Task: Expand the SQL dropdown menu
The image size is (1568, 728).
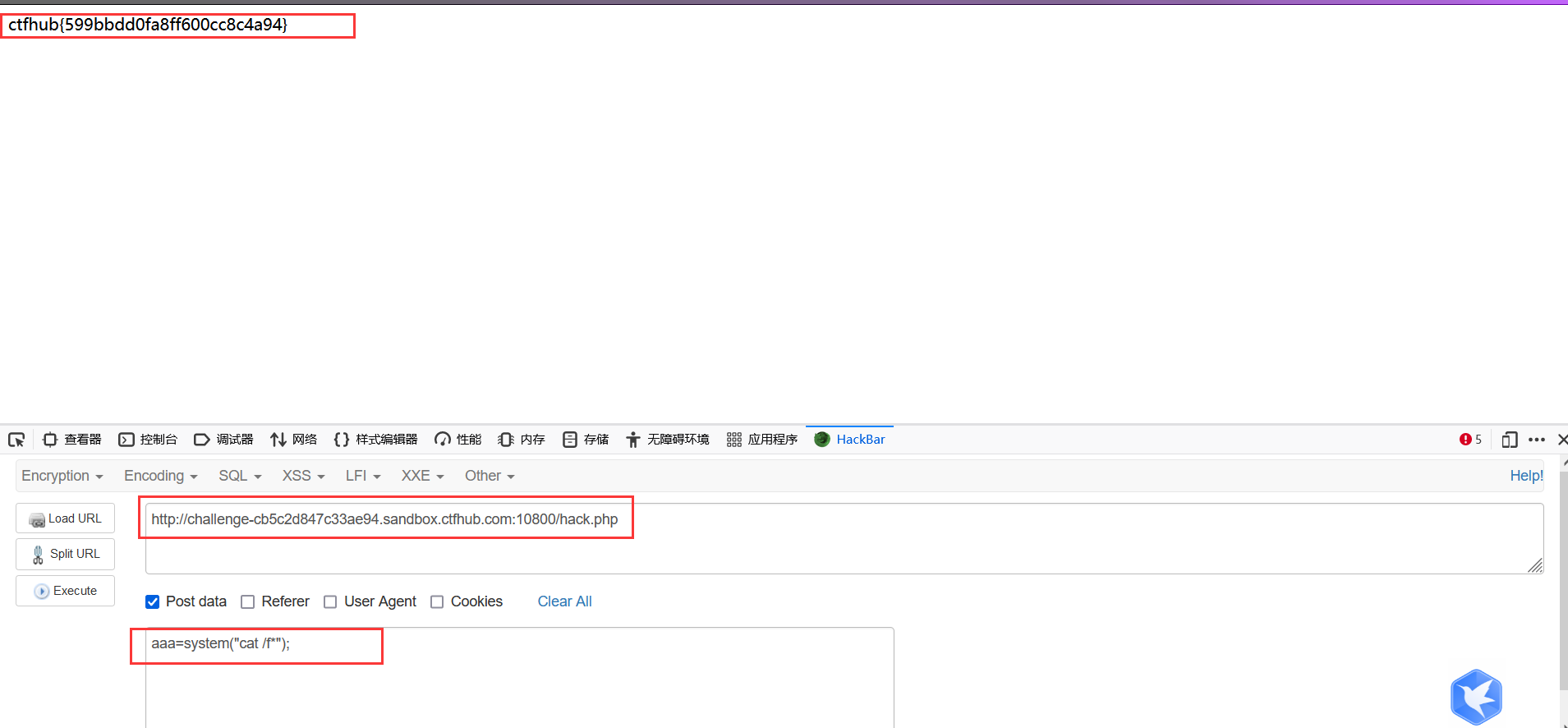Action: 240,476
